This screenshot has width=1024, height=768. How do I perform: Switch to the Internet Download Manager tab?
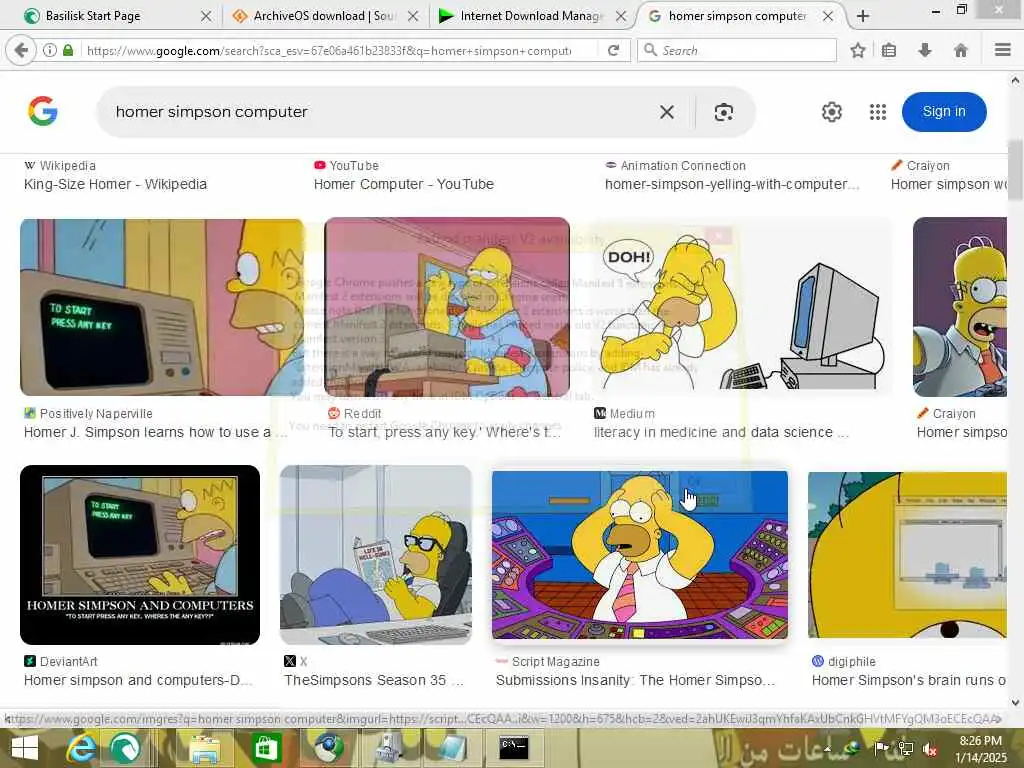click(532, 16)
